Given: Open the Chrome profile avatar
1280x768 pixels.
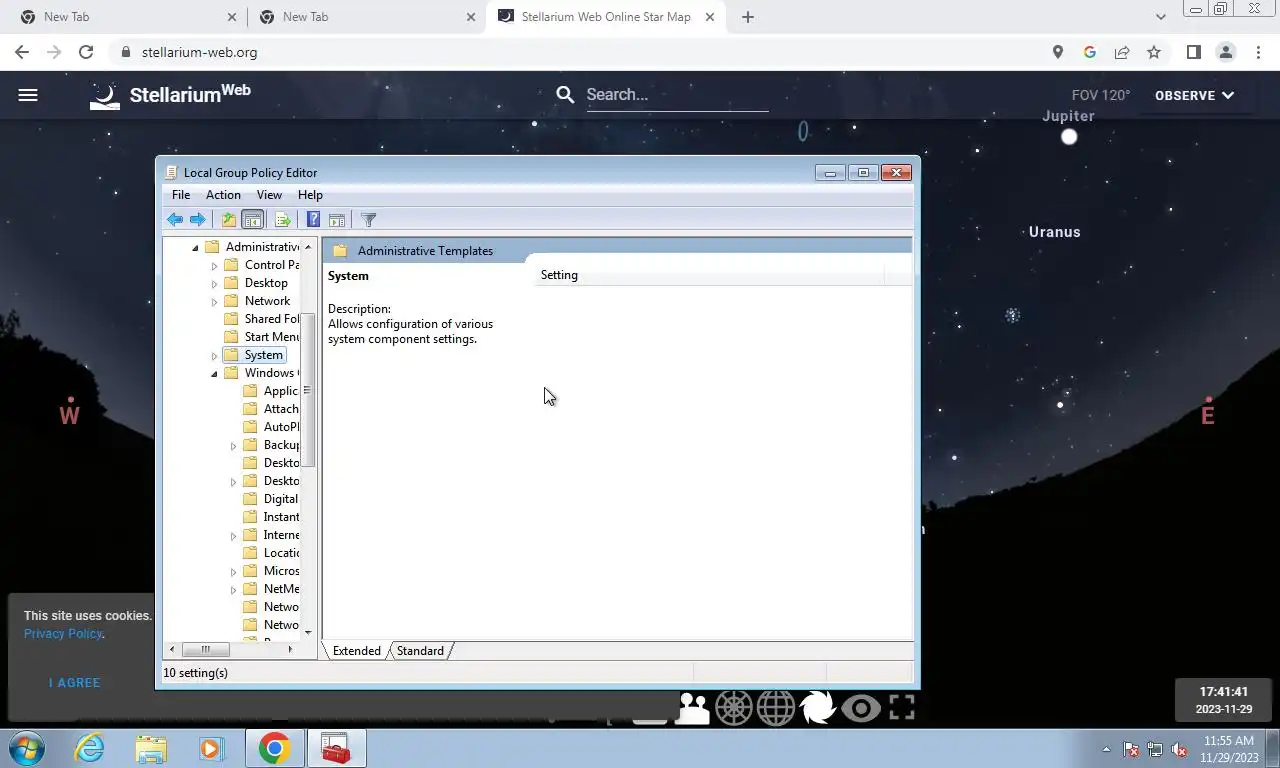Looking at the screenshot, I should tap(1225, 52).
